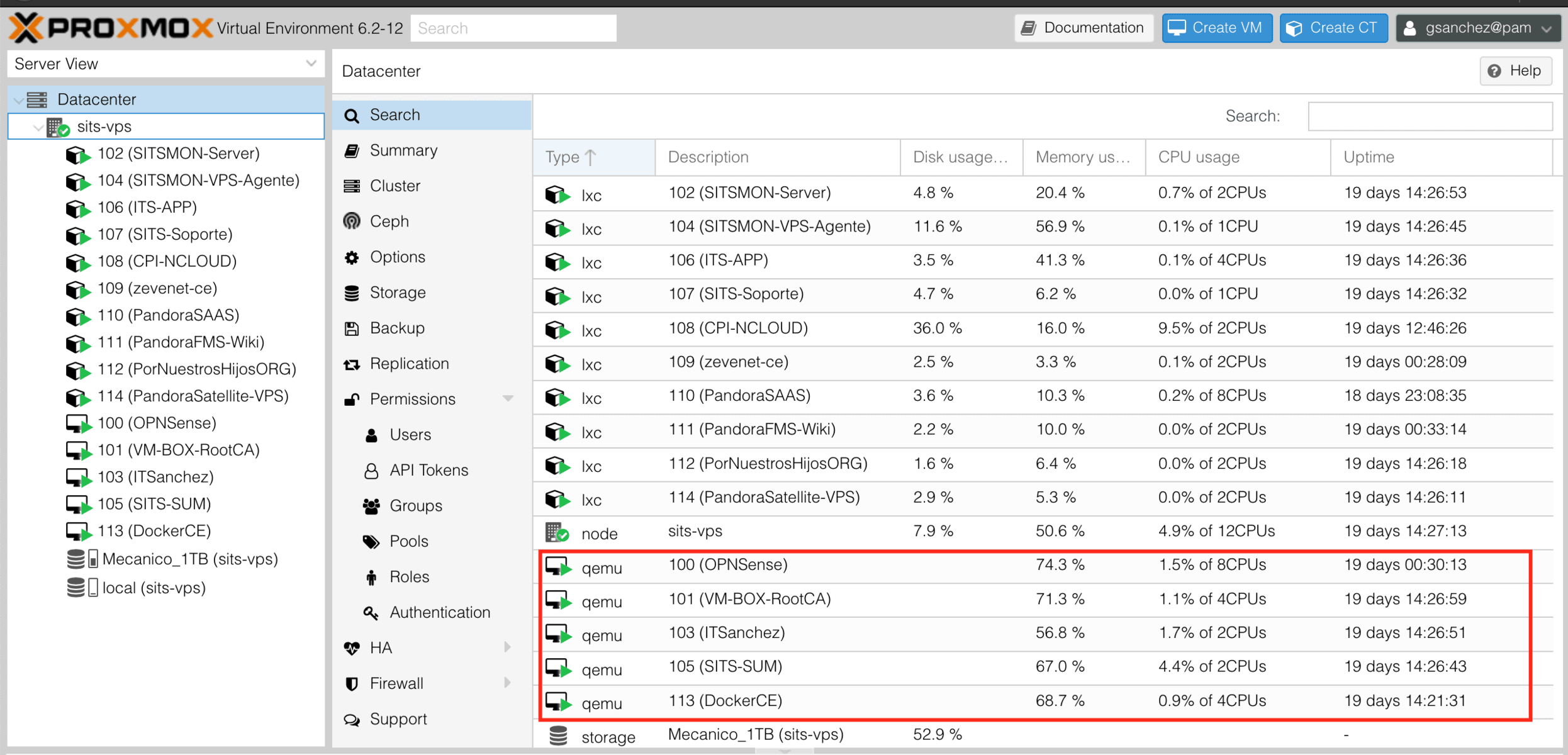The image size is (1568, 755).
Task: Open the Replication menu item
Action: click(x=432, y=364)
